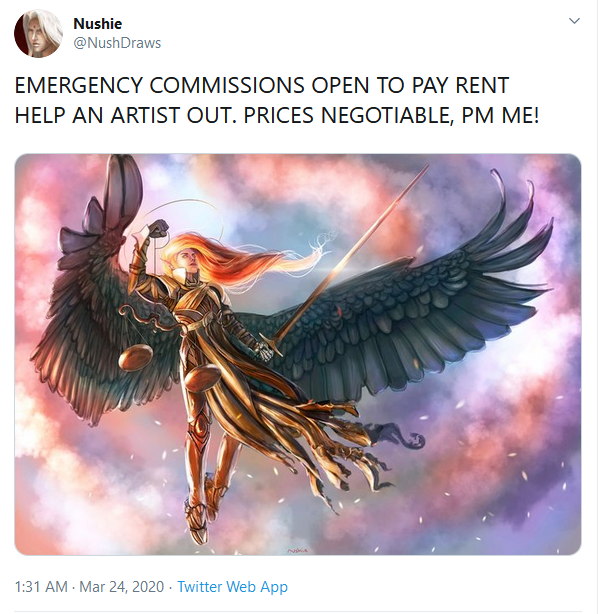
Task: Click the bronze hanging scale pan
Action: 136,358
